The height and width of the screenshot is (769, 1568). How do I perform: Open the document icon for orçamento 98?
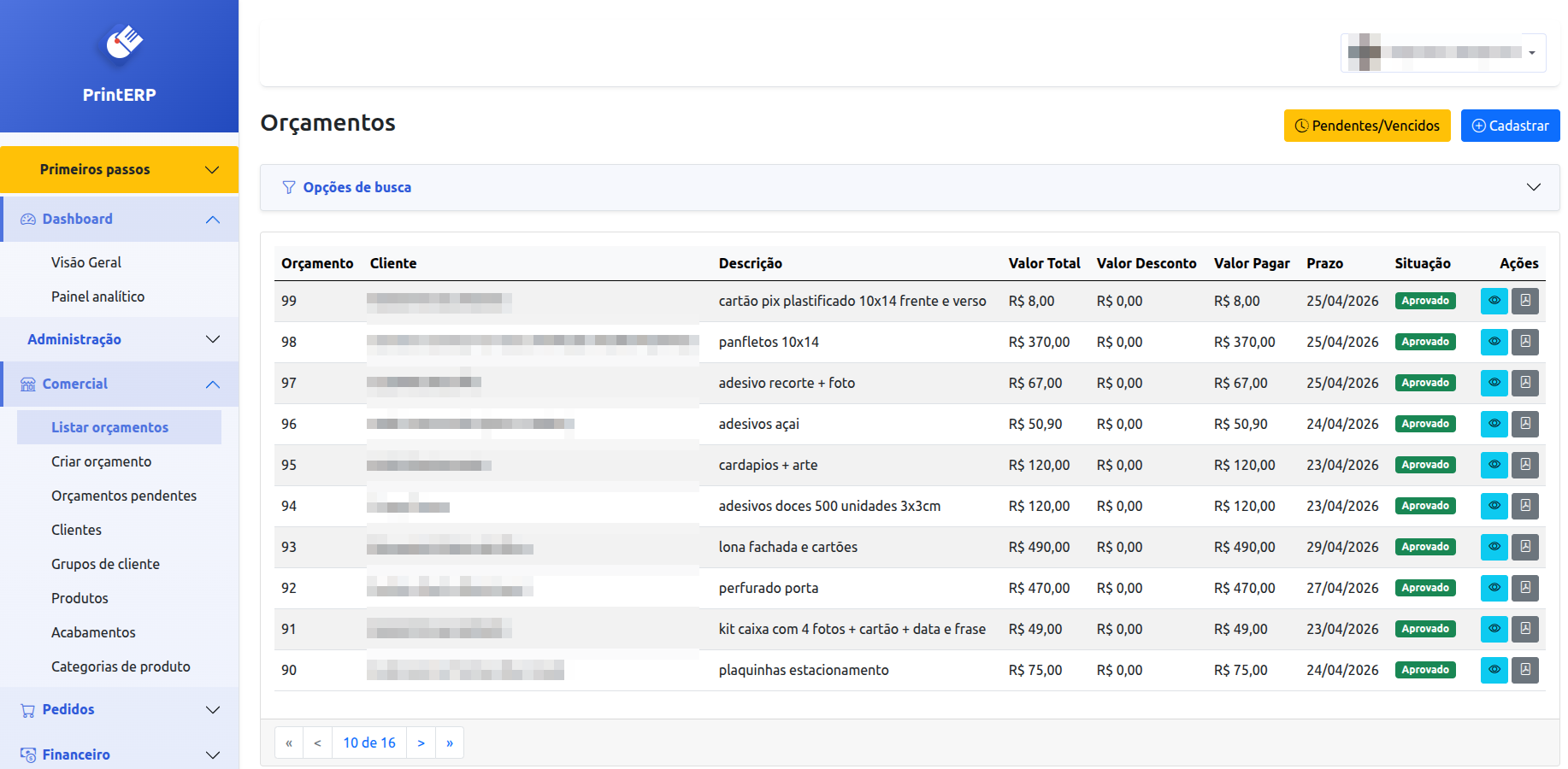pyautogui.click(x=1525, y=342)
